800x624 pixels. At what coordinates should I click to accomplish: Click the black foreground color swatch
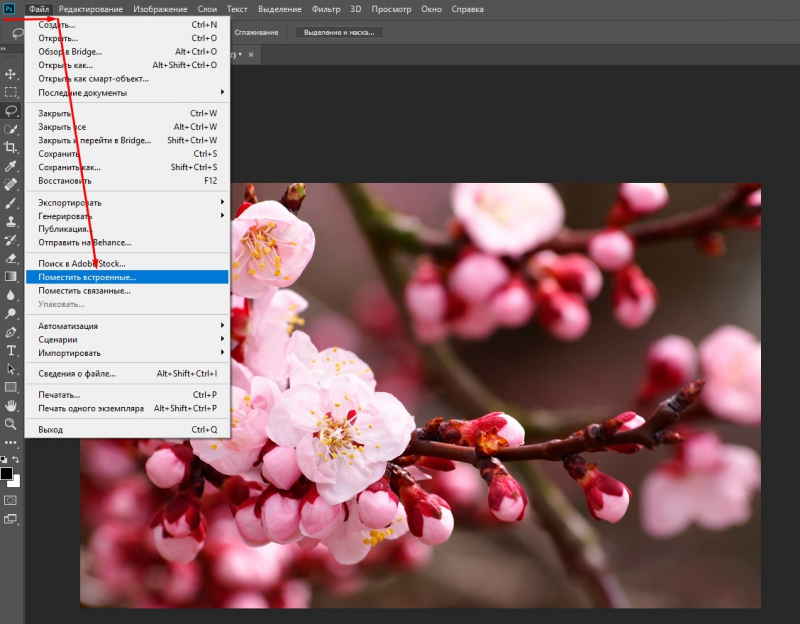coord(6,473)
